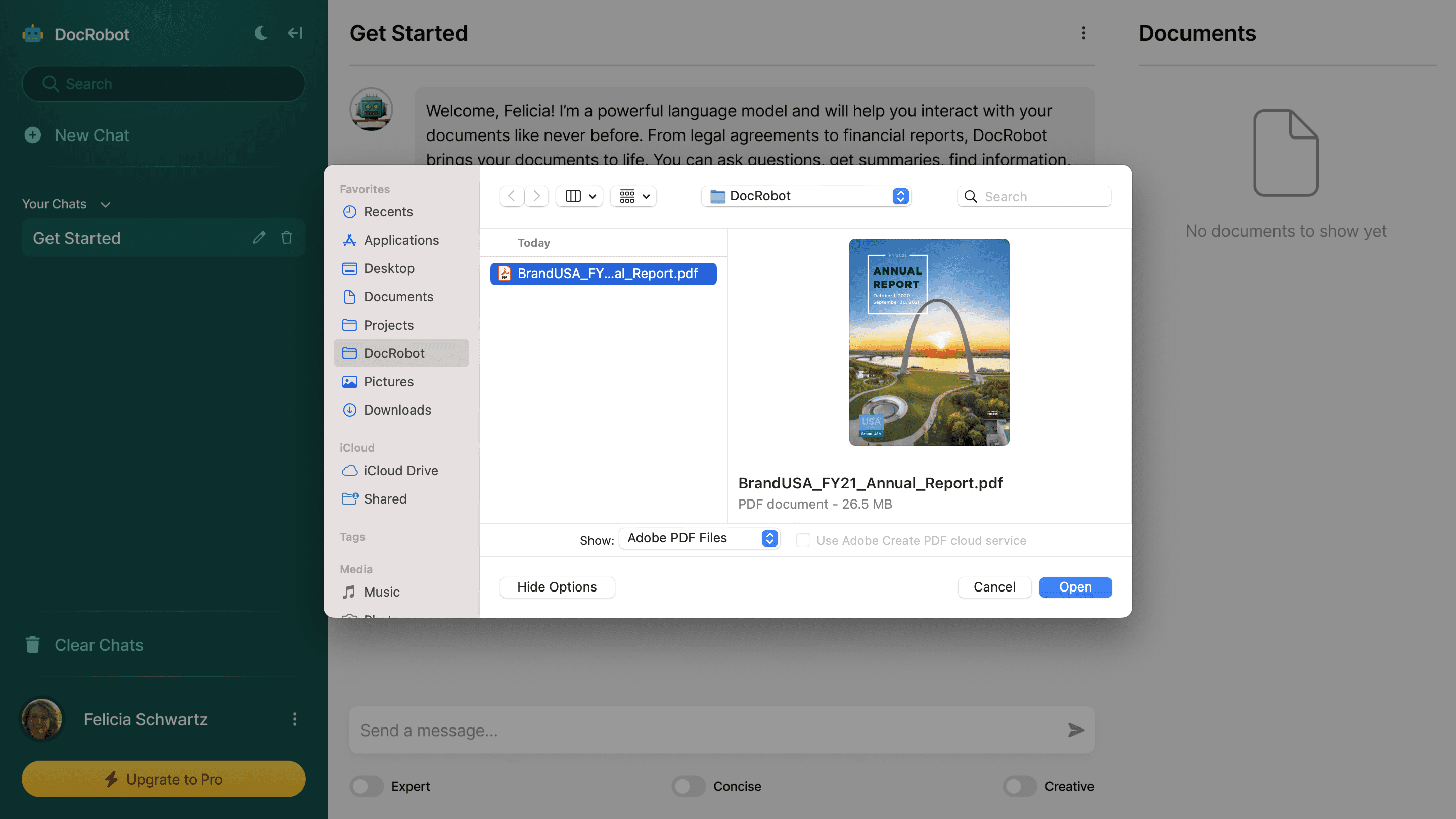Delete Get Started chat via trash icon
This screenshot has height=819, width=1456.
287,238
